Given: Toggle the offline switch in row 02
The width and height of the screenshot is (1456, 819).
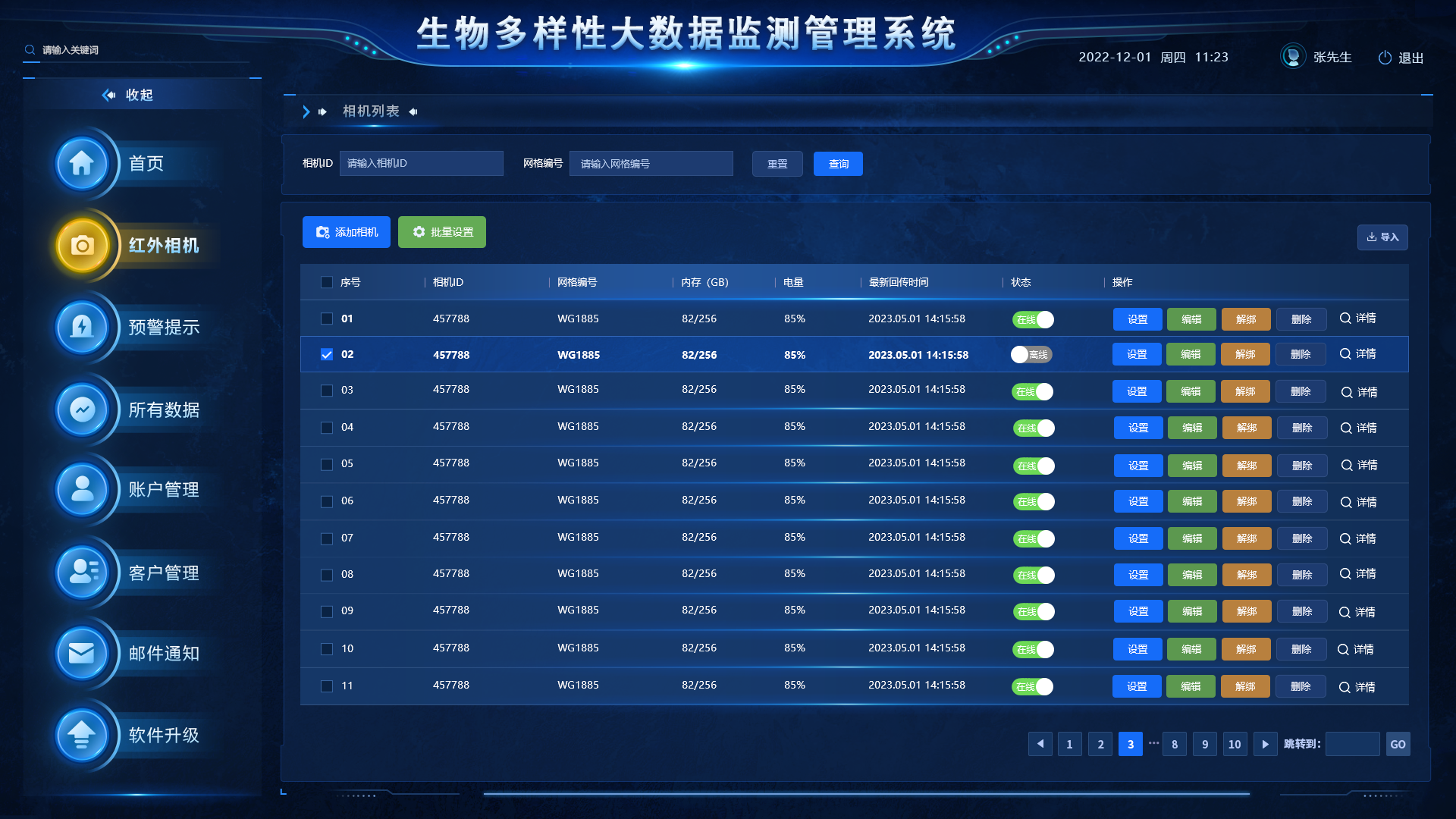Looking at the screenshot, I should coord(1031,354).
